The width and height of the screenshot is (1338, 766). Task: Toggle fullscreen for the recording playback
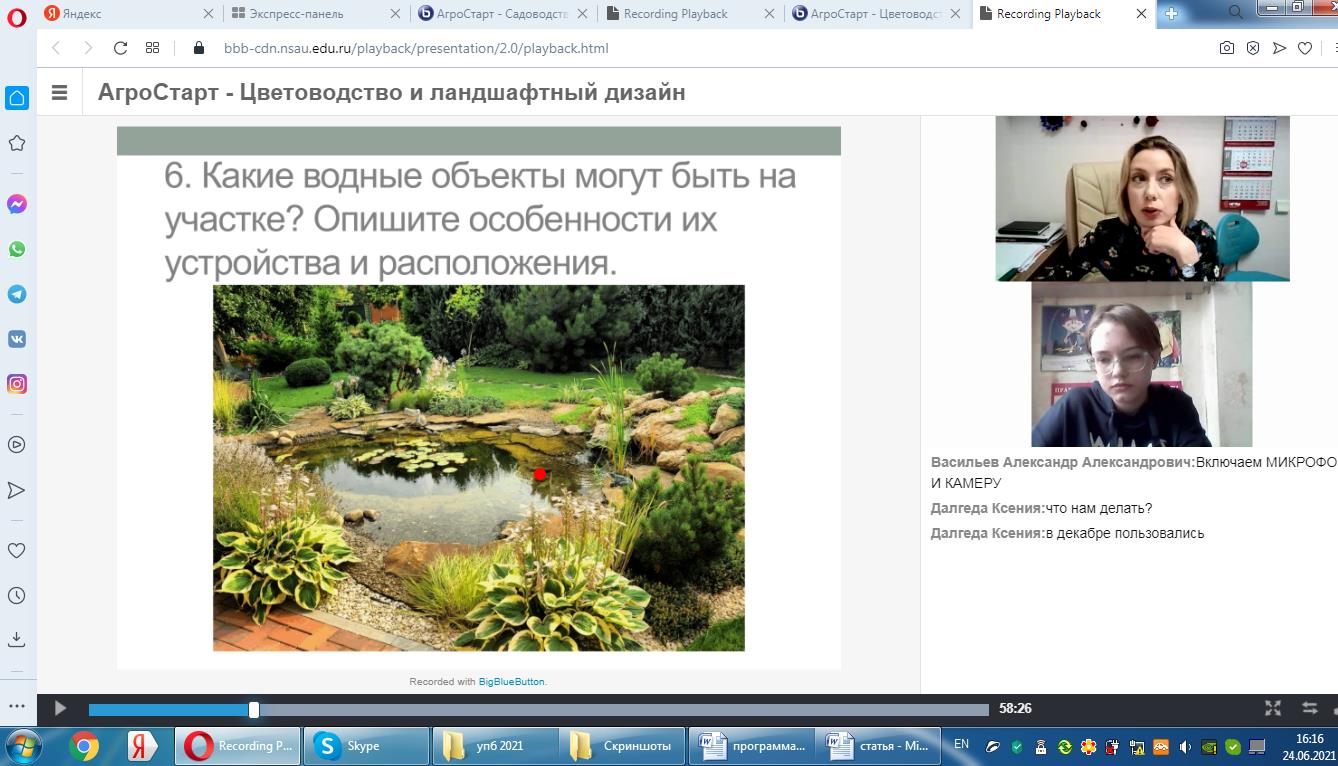click(x=1273, y=708)
